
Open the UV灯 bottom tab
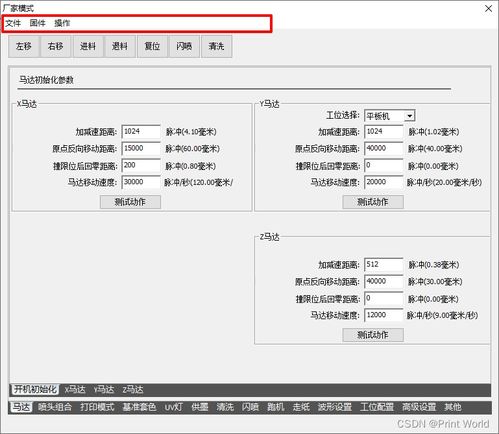point(174,407)
